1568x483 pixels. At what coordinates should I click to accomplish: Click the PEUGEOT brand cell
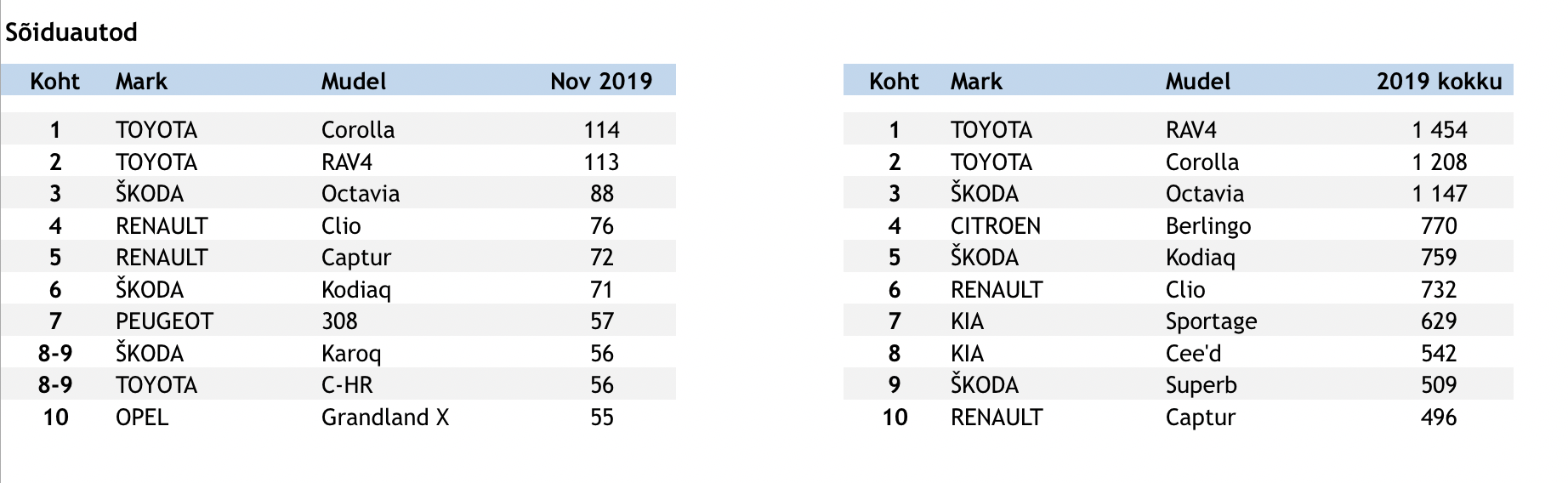click(164, 321)
